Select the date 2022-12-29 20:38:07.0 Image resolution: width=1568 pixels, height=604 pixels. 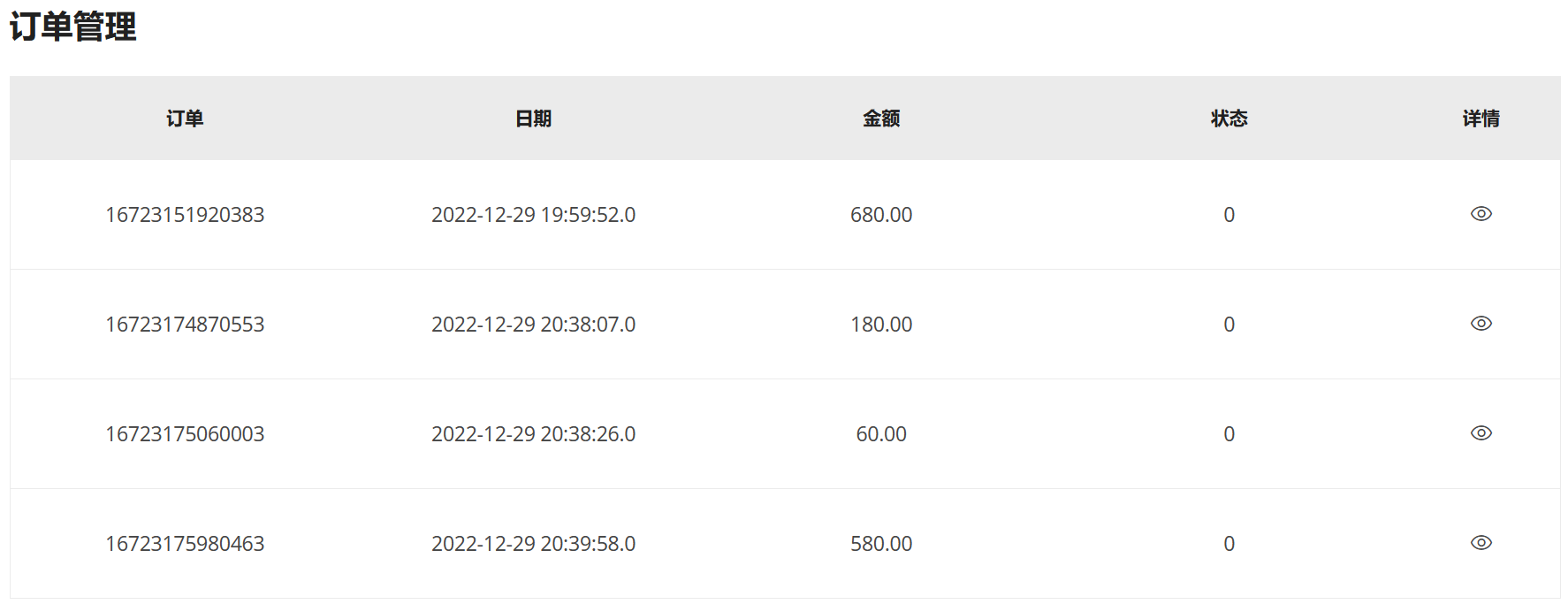(x=533, y=325)
